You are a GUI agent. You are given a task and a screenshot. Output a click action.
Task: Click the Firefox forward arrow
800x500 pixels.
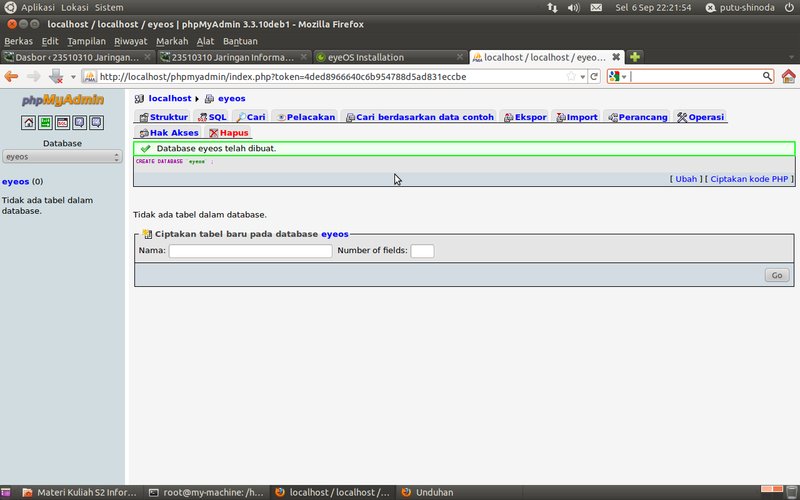tap(33, 77)
